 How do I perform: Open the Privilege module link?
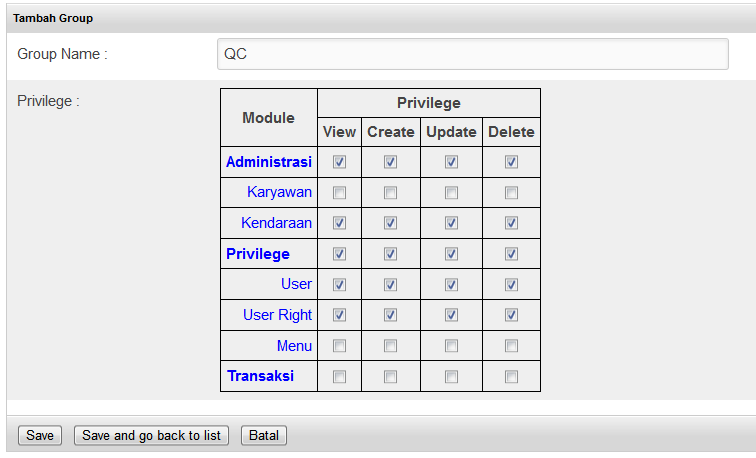pyautogui.click(x=258, y=254)
